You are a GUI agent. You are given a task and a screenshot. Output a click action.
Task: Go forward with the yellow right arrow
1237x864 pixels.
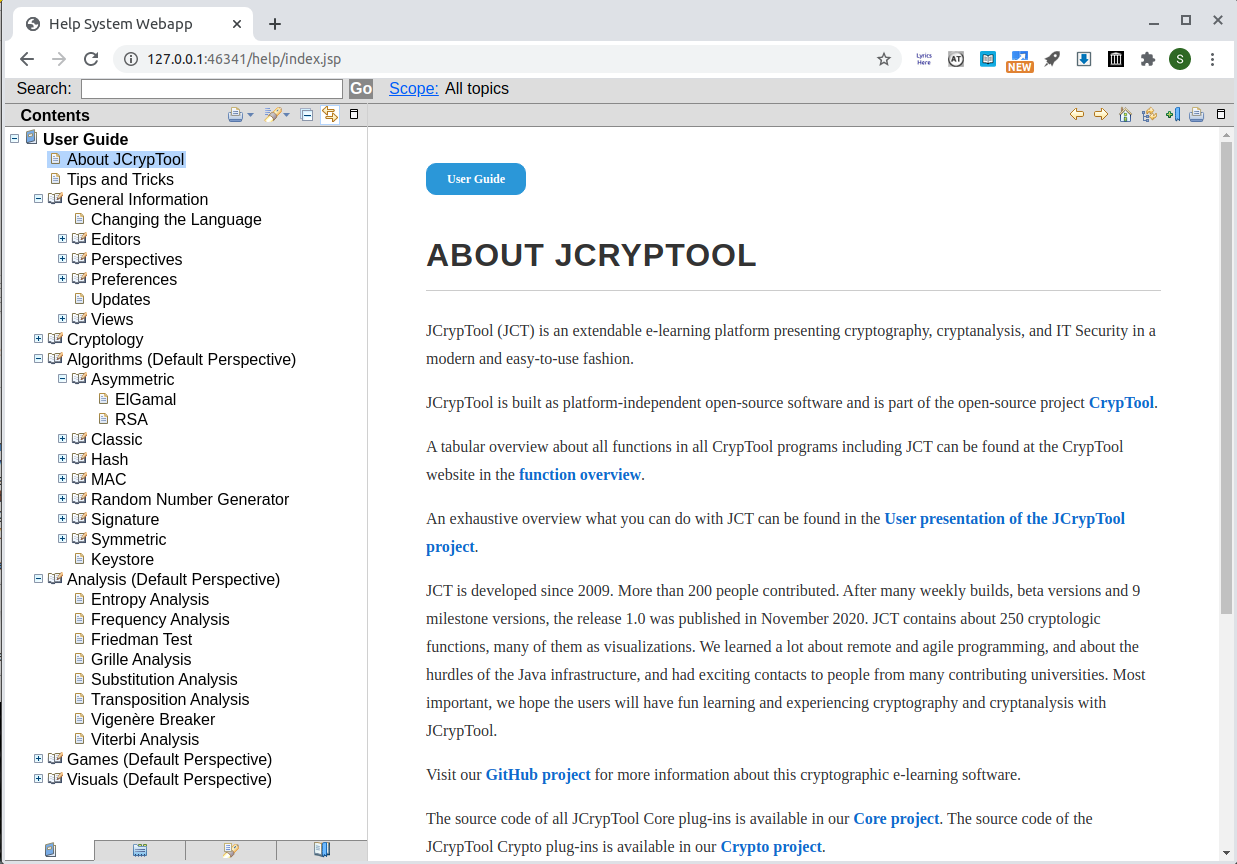pyautogui.click(x=1101, y=115)
